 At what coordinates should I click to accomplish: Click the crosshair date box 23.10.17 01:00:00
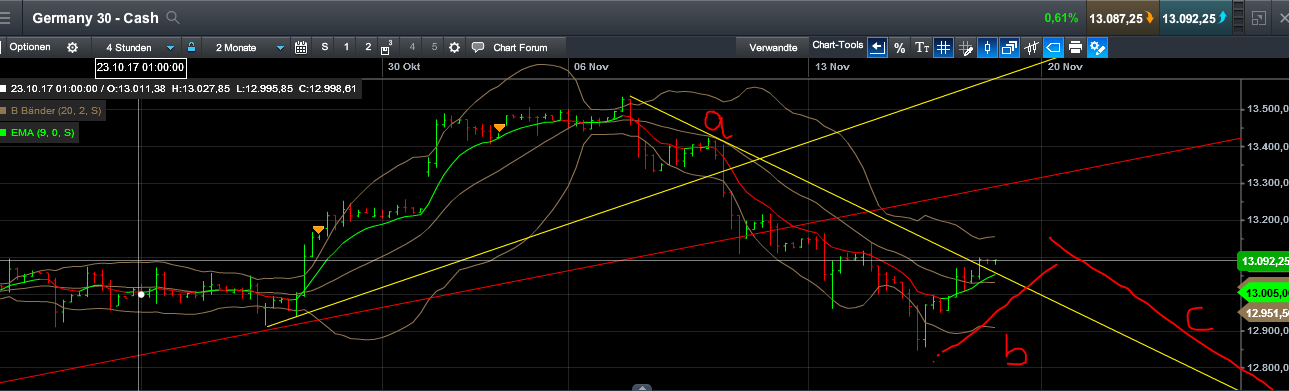click(x=141, y=68)
